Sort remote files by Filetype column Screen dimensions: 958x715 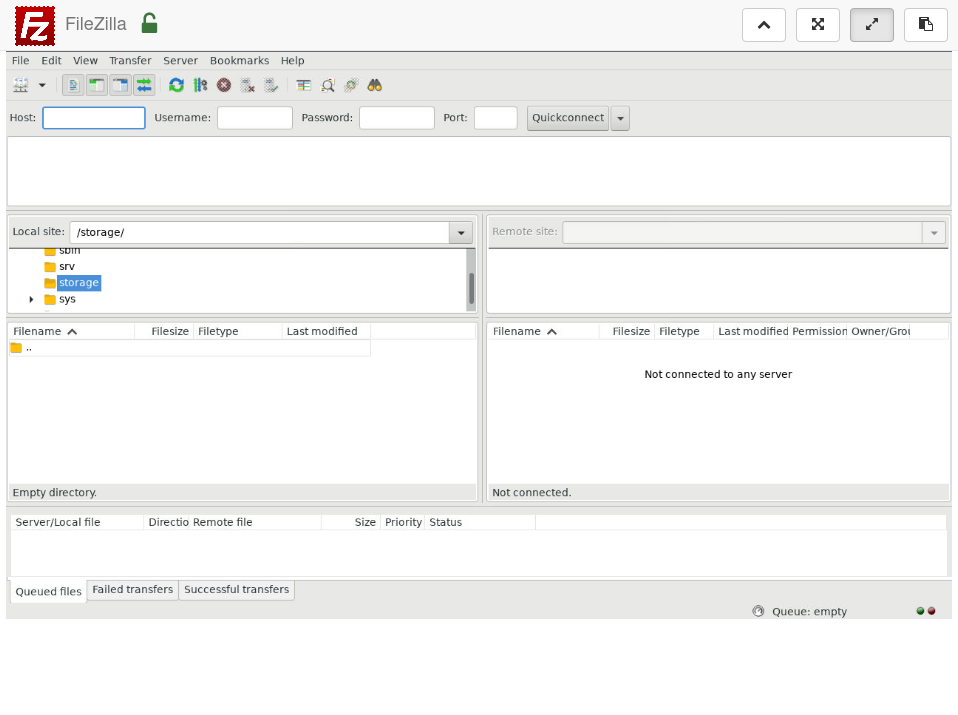[684, 331]
